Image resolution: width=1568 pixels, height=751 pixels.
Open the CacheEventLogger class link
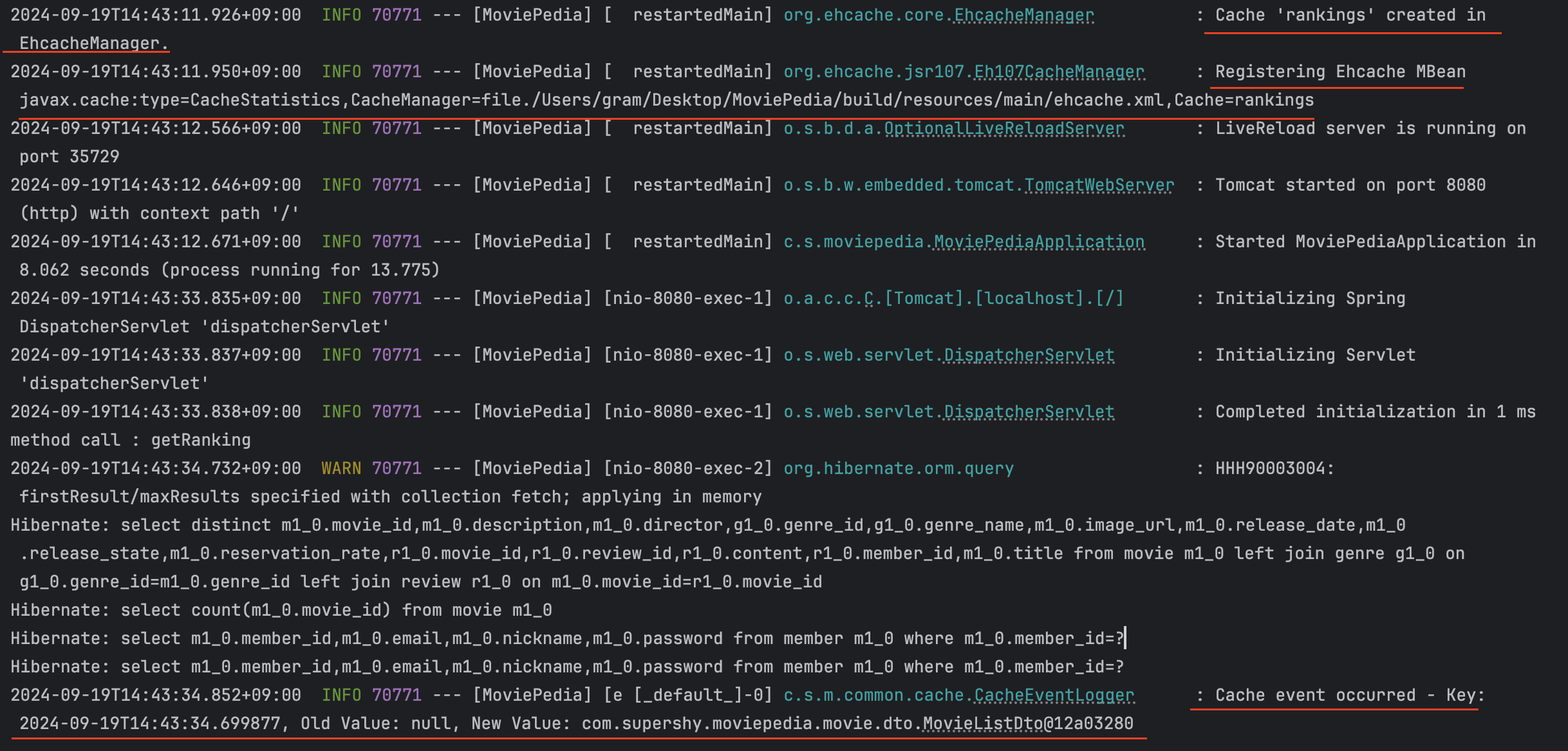(1054, 696)
